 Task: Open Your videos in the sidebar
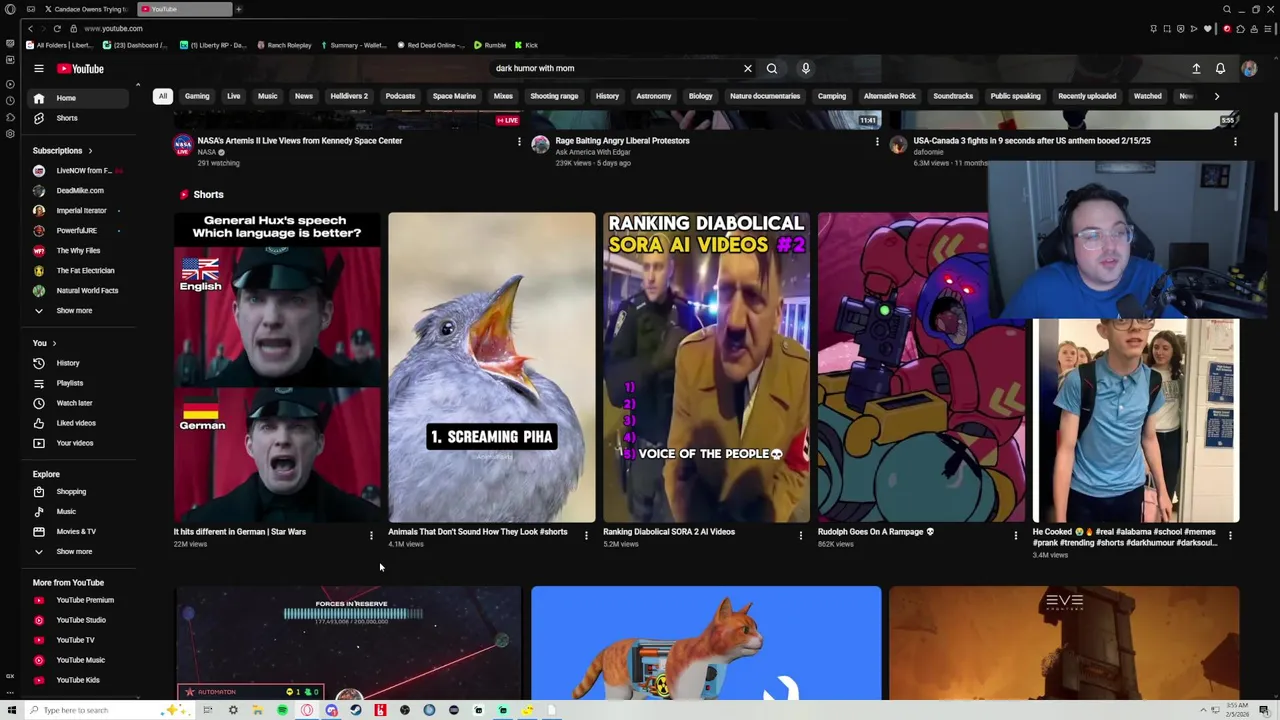tap(78, 443)
